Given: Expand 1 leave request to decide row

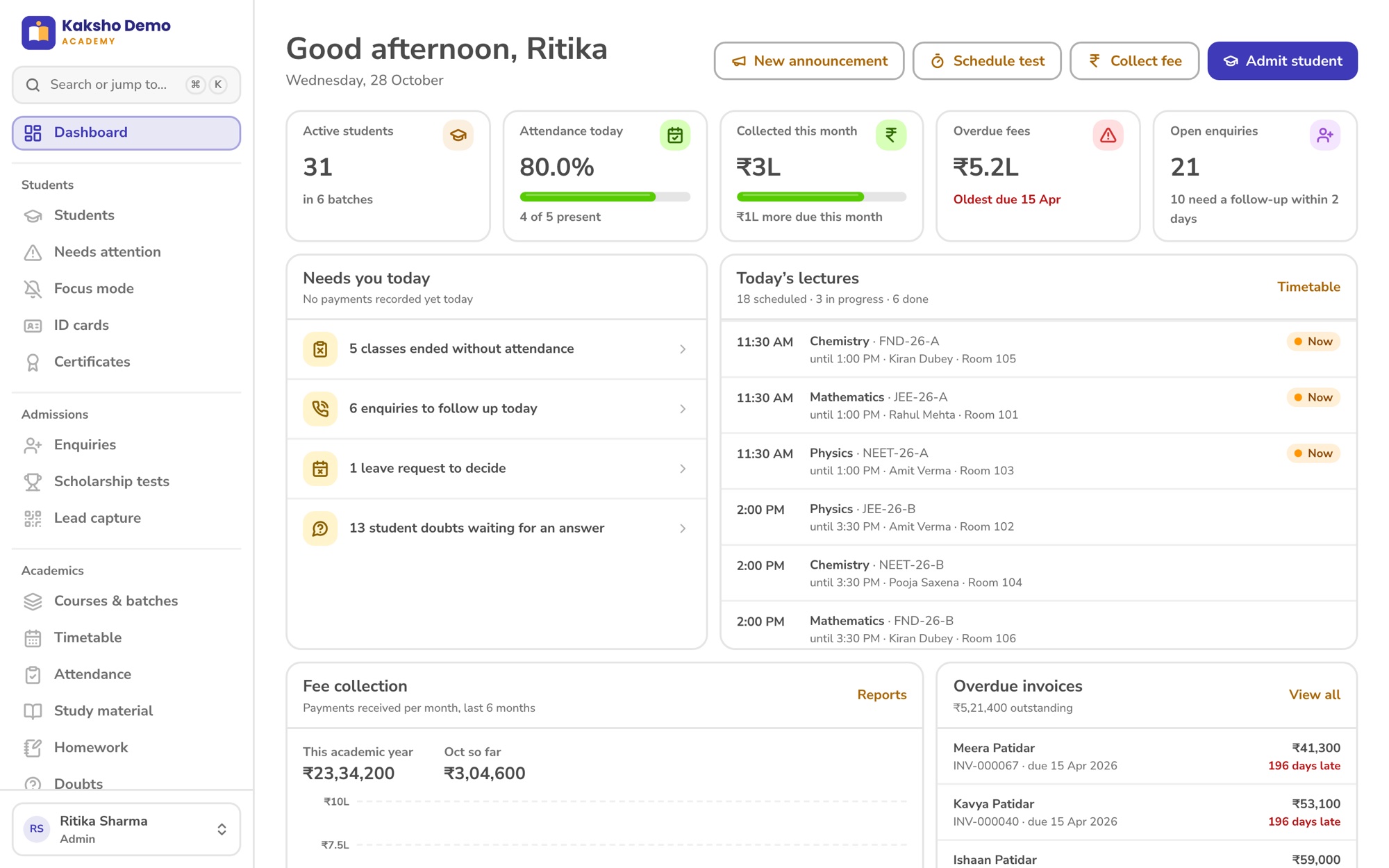Looking at the screenshot, I should [497, 468].
